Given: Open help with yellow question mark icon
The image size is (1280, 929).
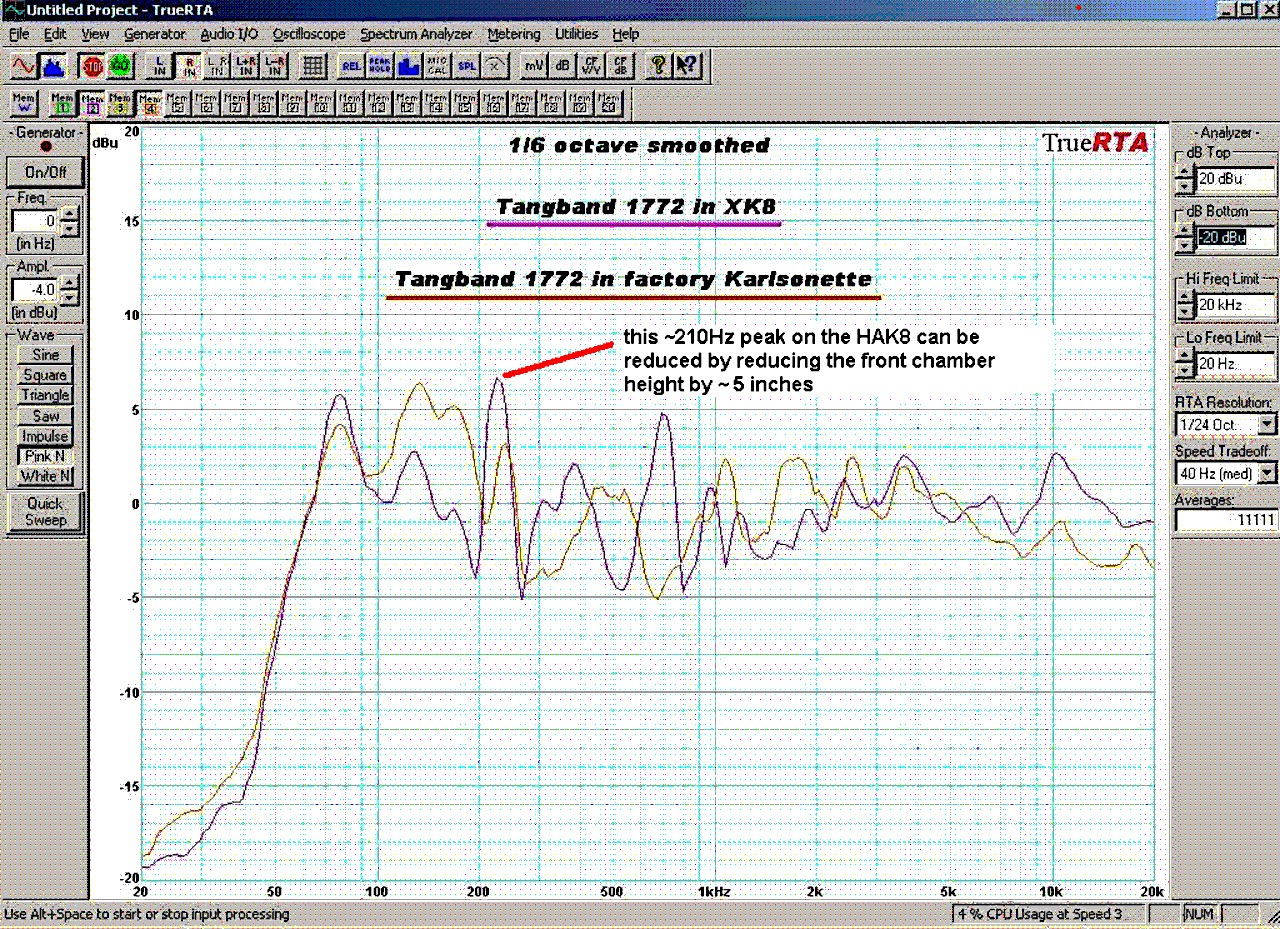Looking at the screenshot, I should pyautogui.click(x=658, y=66).
